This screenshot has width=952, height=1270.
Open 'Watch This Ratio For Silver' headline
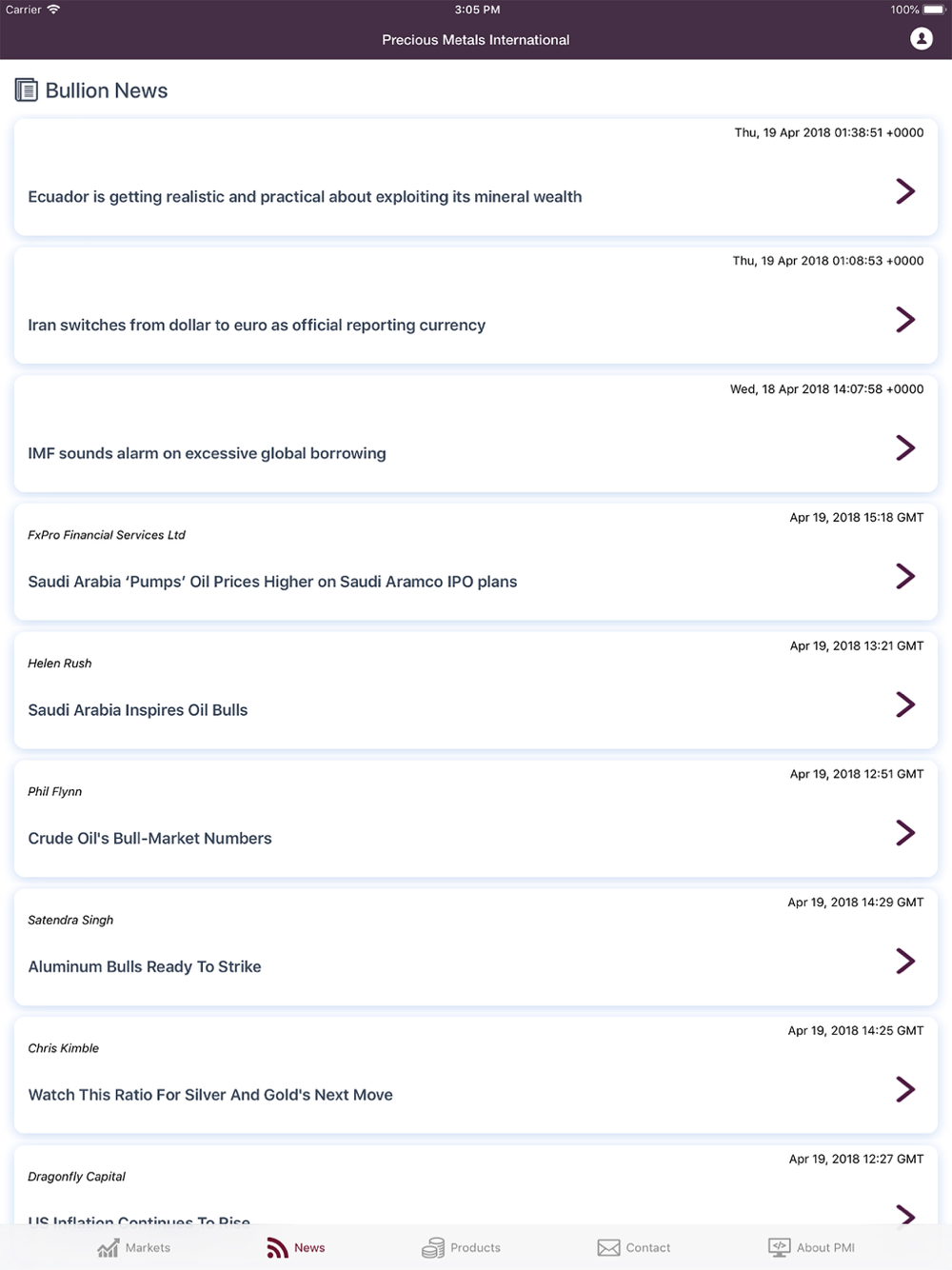[210, 1095]
